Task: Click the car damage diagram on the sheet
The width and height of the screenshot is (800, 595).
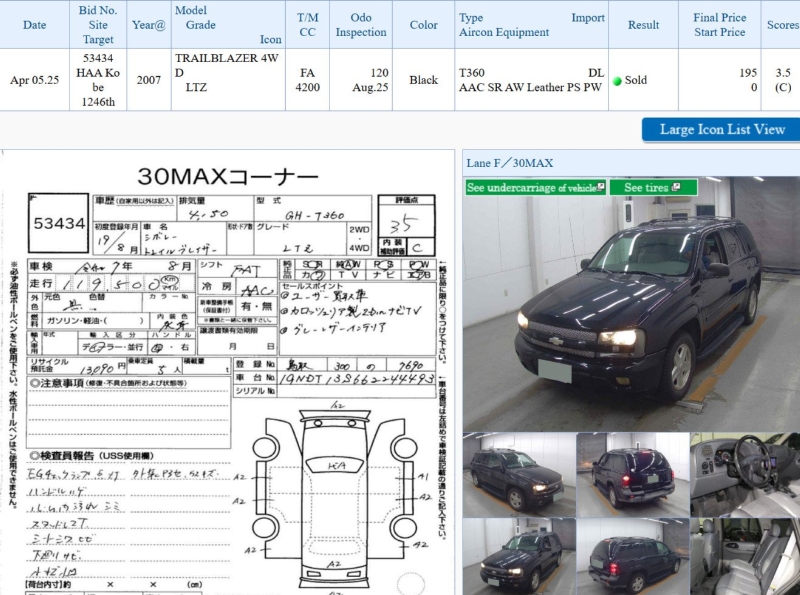Action: (x=335, y=490)
